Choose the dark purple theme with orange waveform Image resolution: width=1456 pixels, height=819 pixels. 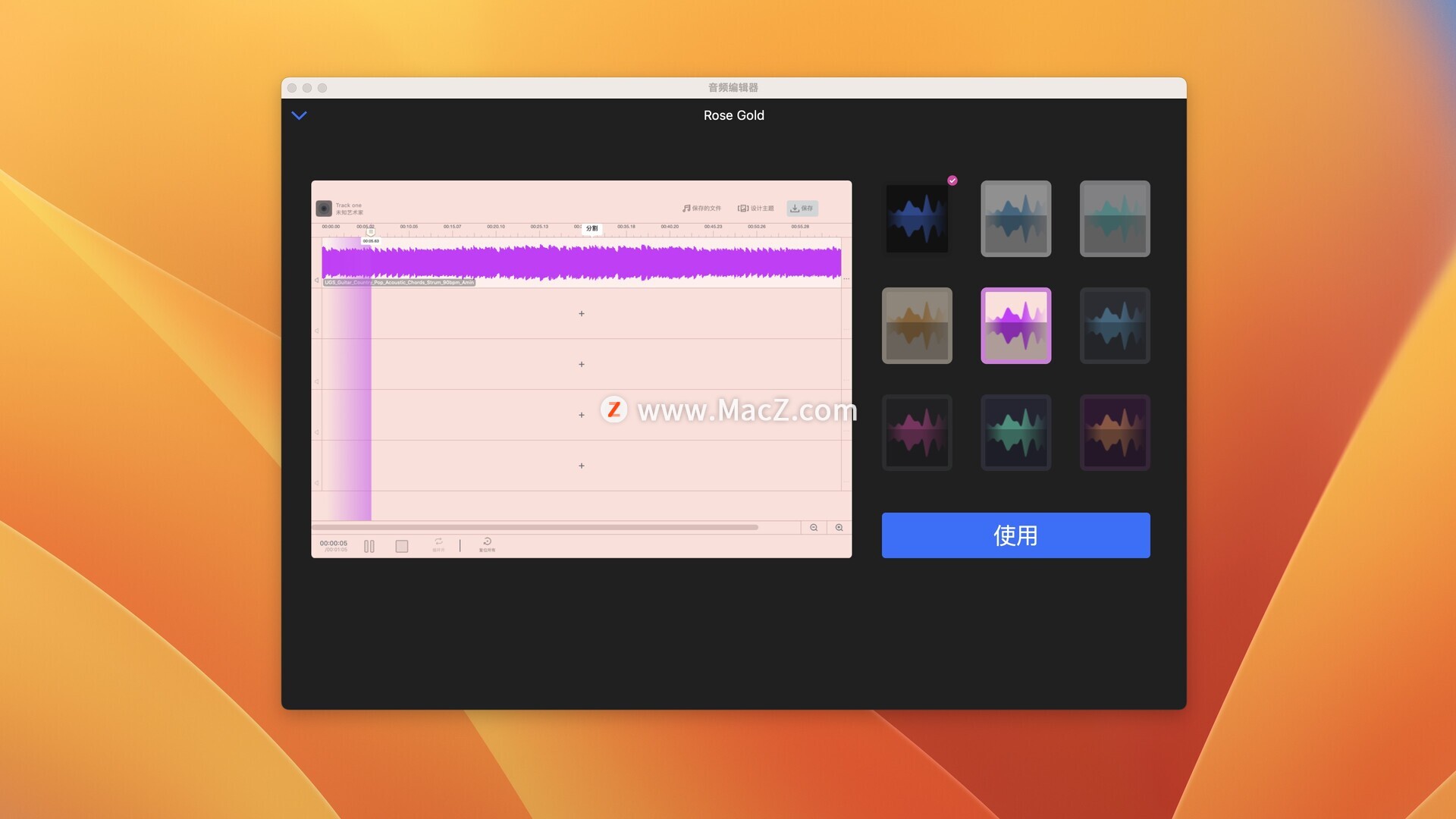[1115, 432]
